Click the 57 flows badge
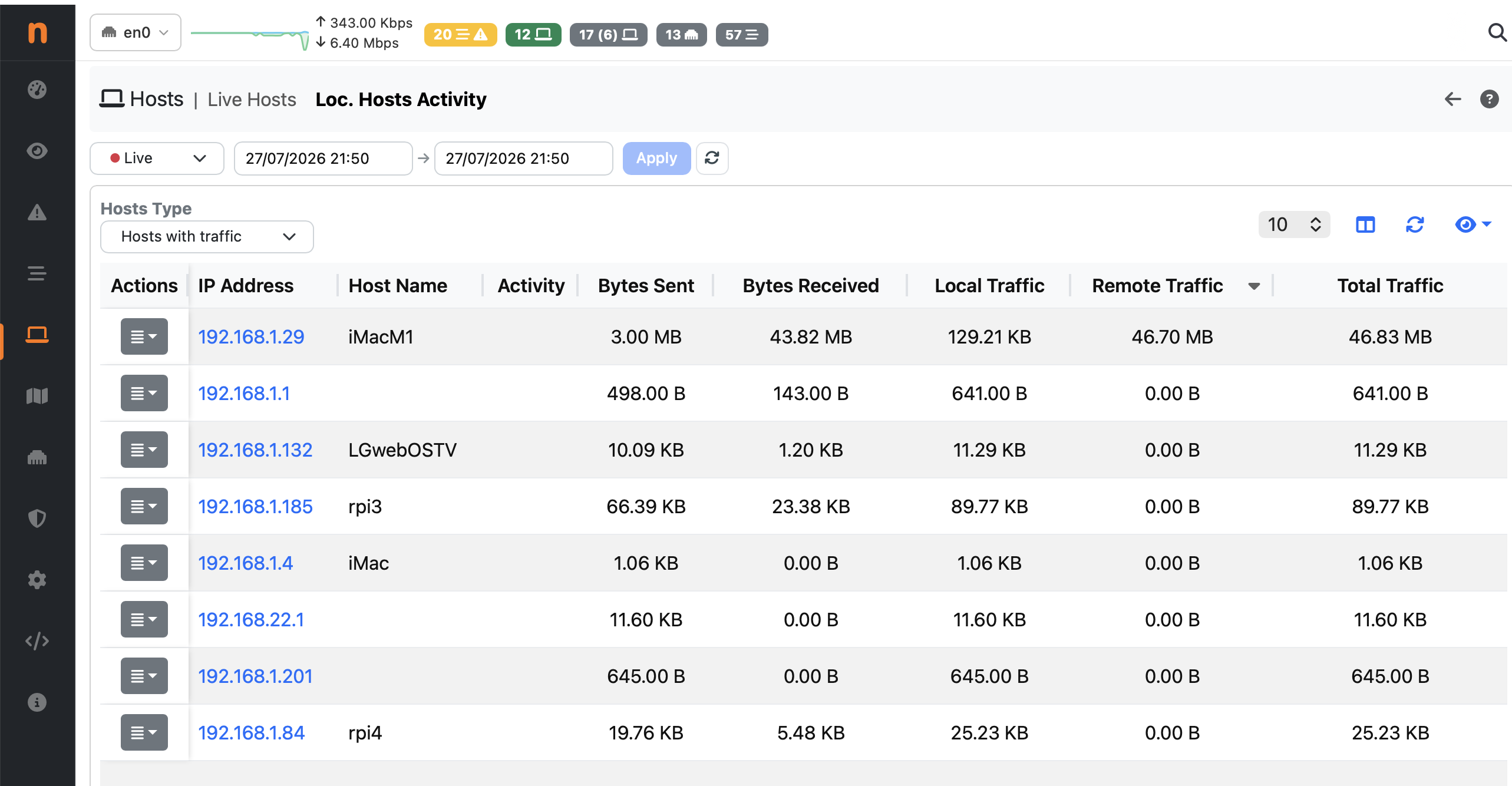1512x786 pixels. tap(742, 35)
